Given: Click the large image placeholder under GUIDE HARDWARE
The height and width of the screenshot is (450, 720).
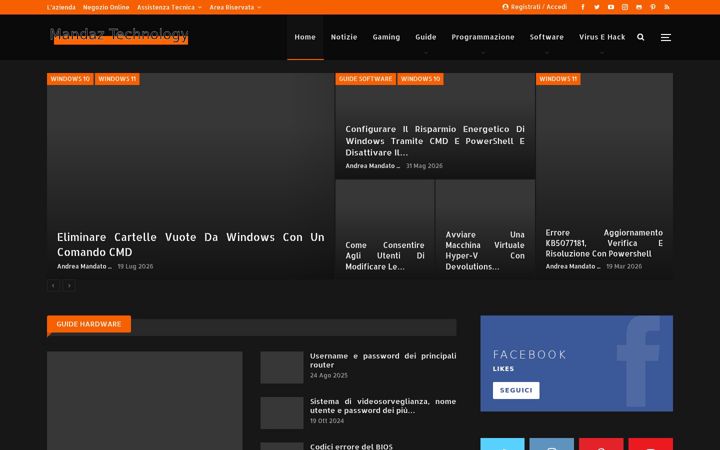Looking at the screenshot, I should (145, 401).
